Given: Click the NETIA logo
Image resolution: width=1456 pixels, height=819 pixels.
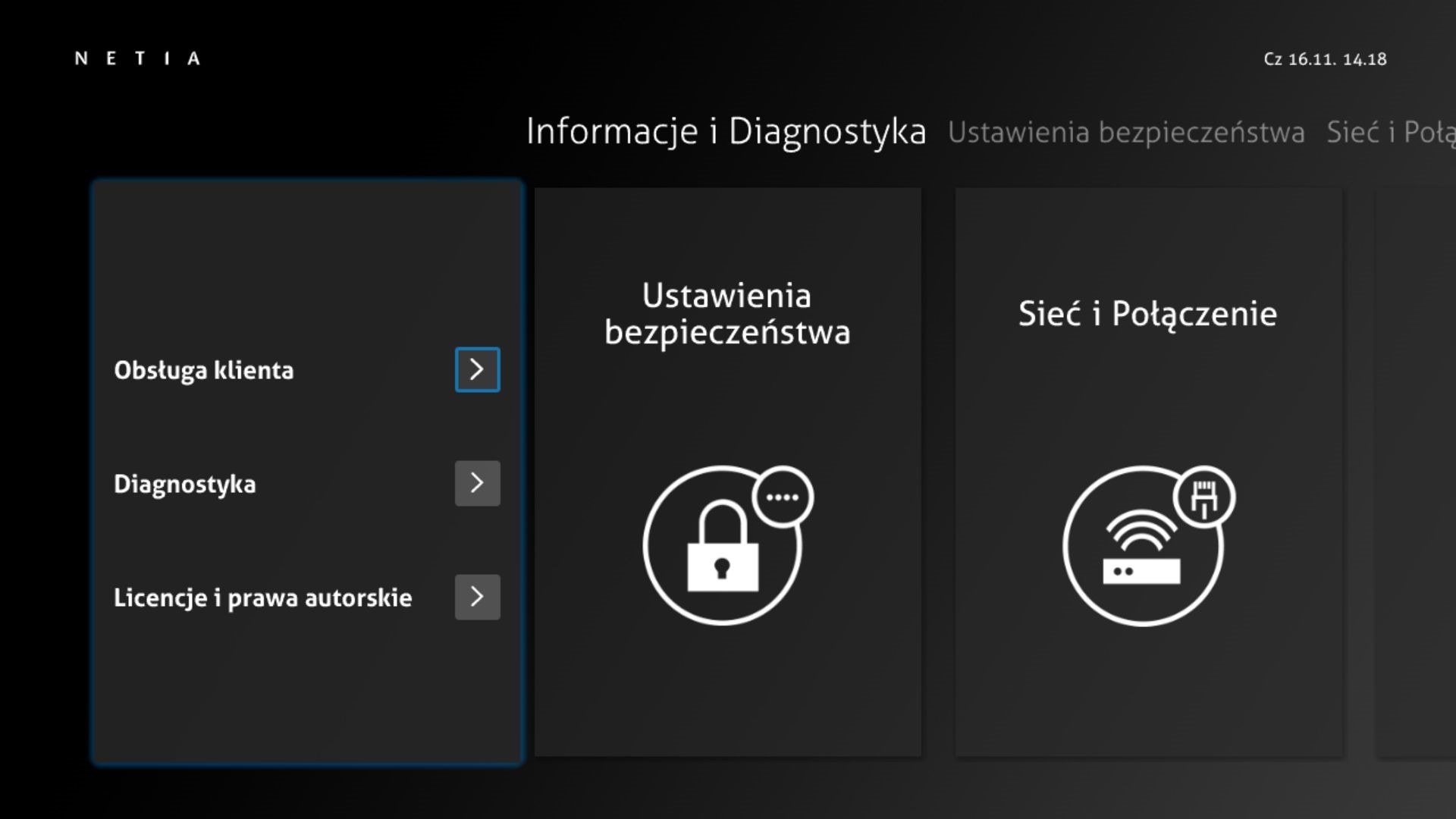Looking at the screenshot, I should tap(137, 58).
